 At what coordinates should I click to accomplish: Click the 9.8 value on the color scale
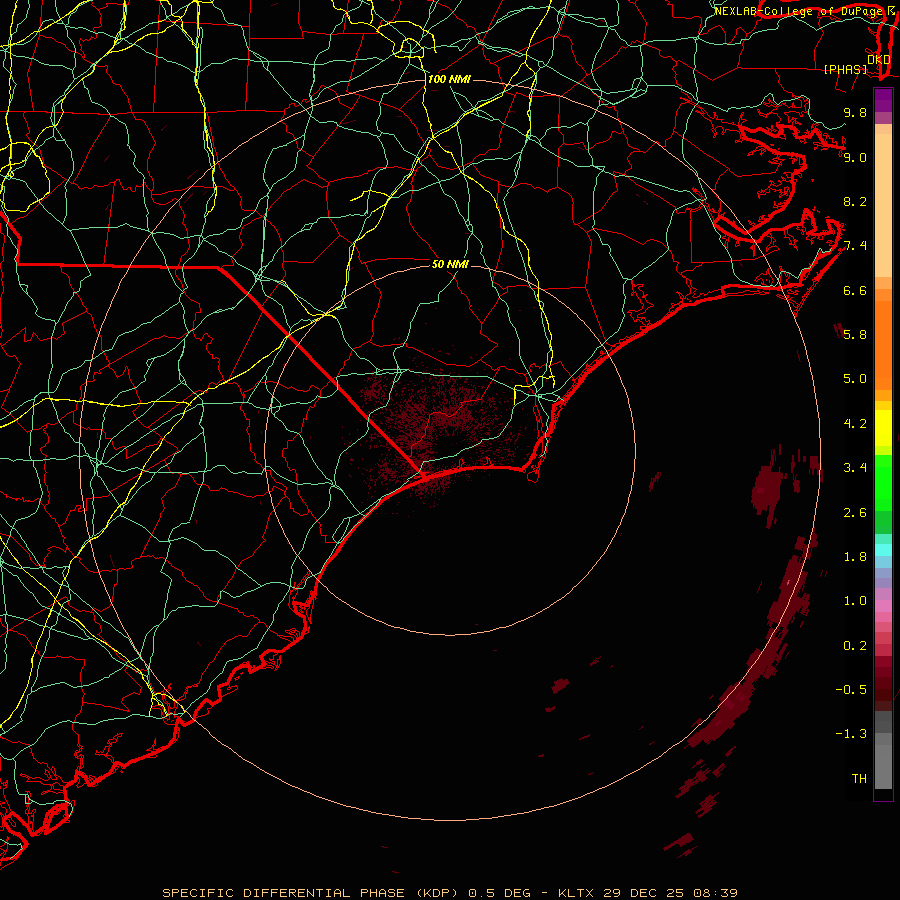[855, 112]
